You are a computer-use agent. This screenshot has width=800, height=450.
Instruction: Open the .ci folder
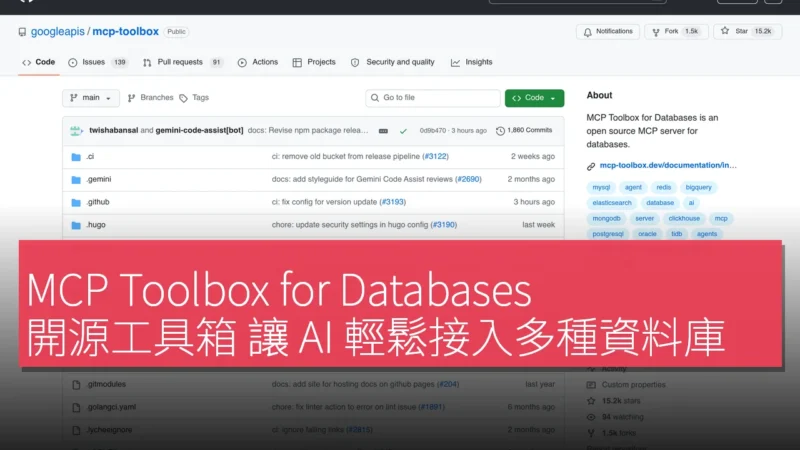click(x=90, y=157)
